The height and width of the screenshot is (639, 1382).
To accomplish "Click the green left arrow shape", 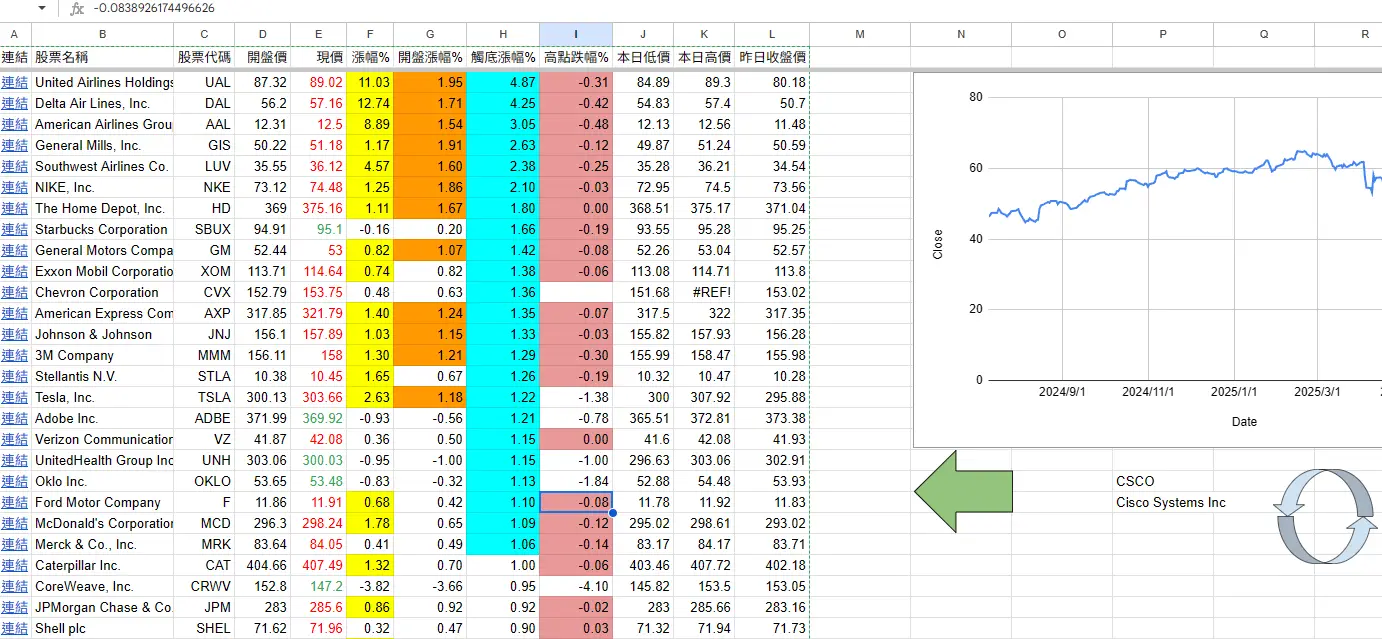I will click(x=964, y=491).
